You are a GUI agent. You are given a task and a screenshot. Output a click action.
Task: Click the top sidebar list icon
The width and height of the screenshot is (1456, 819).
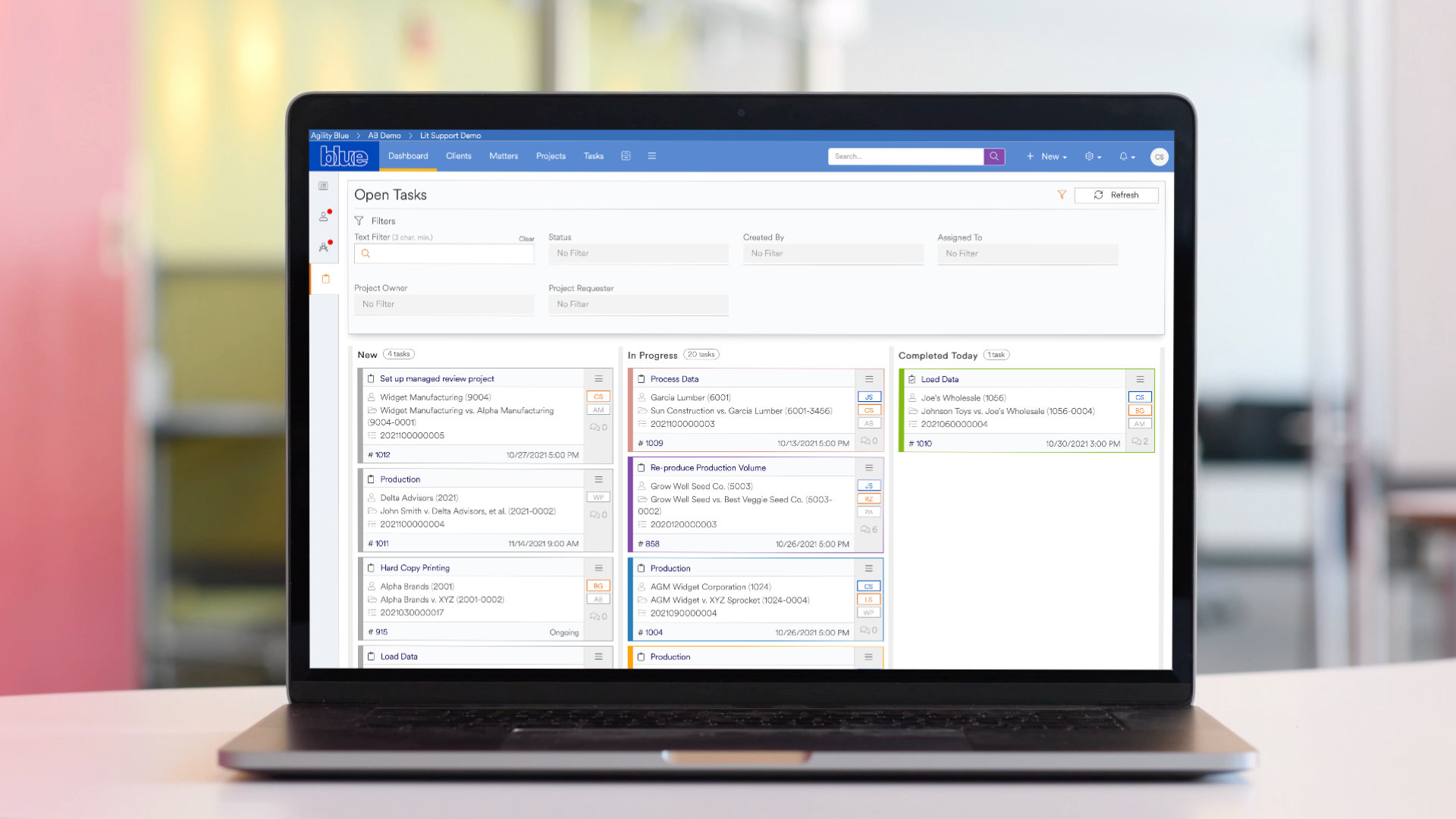pyautogui.click(x=324, y=186)
